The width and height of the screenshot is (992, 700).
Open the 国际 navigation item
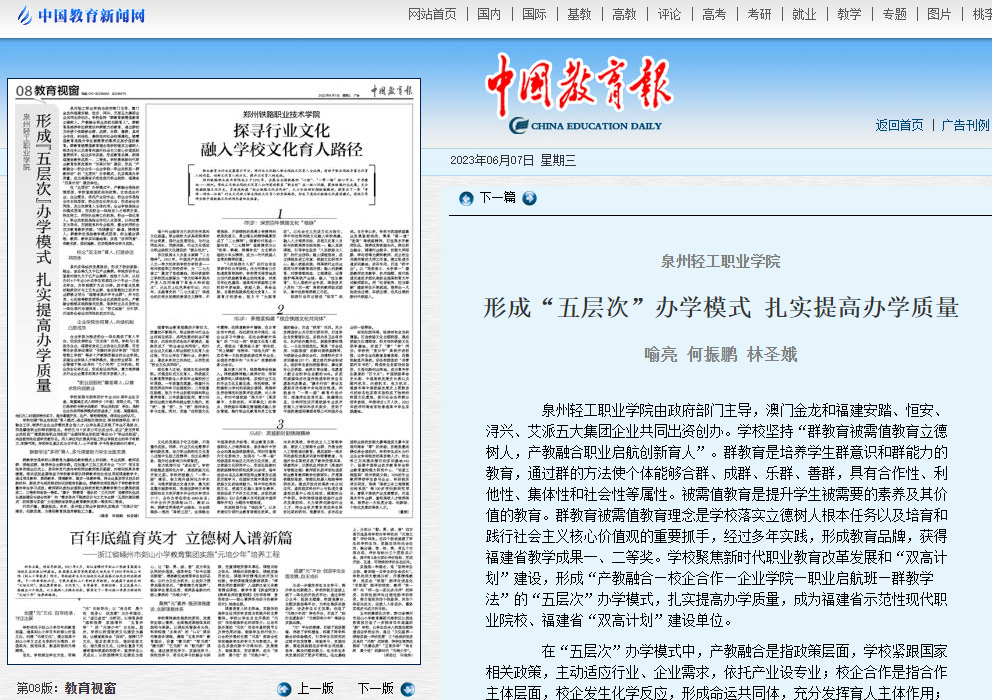coord(534,14)
